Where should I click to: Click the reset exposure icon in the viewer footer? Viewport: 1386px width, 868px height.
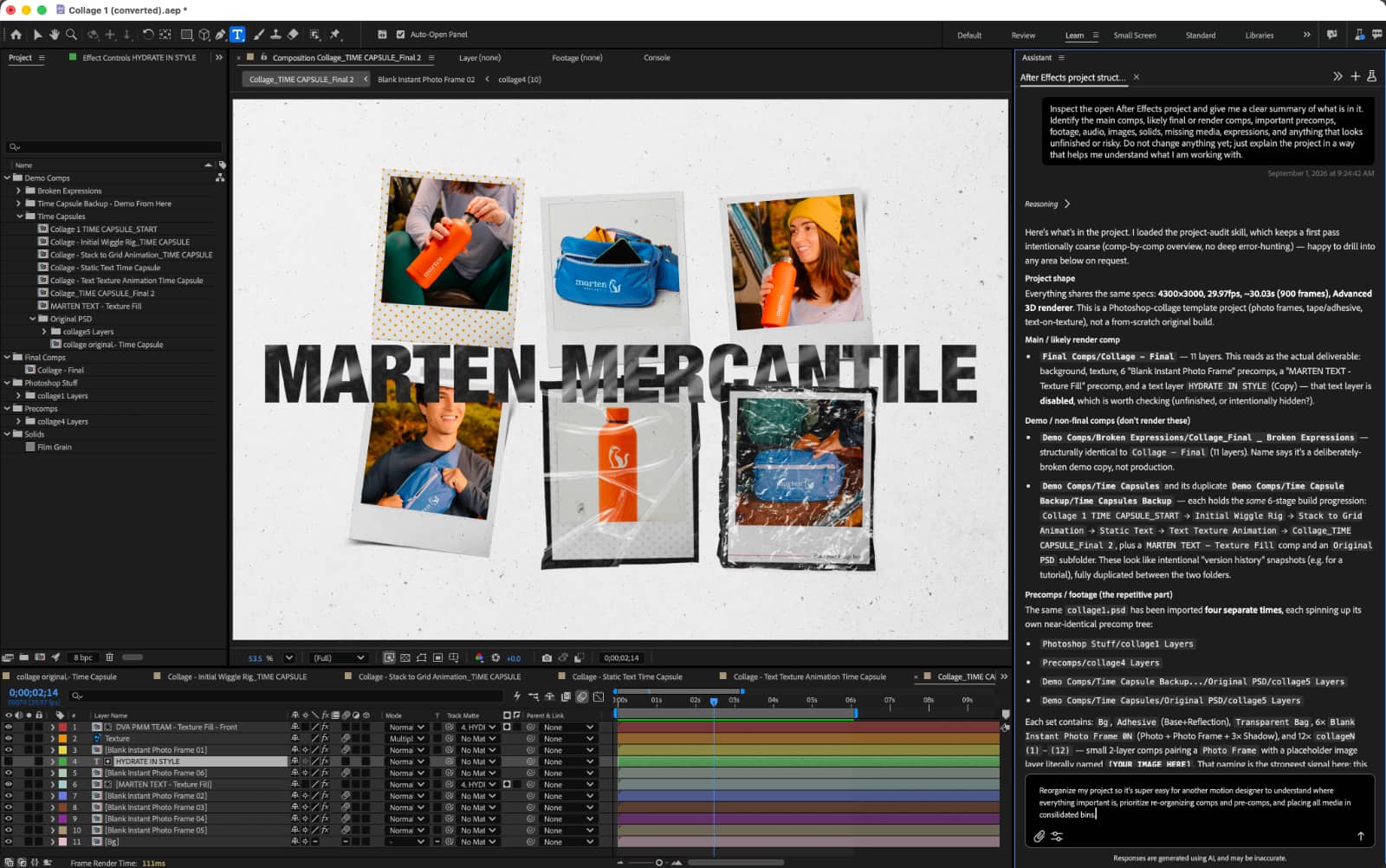495,657
